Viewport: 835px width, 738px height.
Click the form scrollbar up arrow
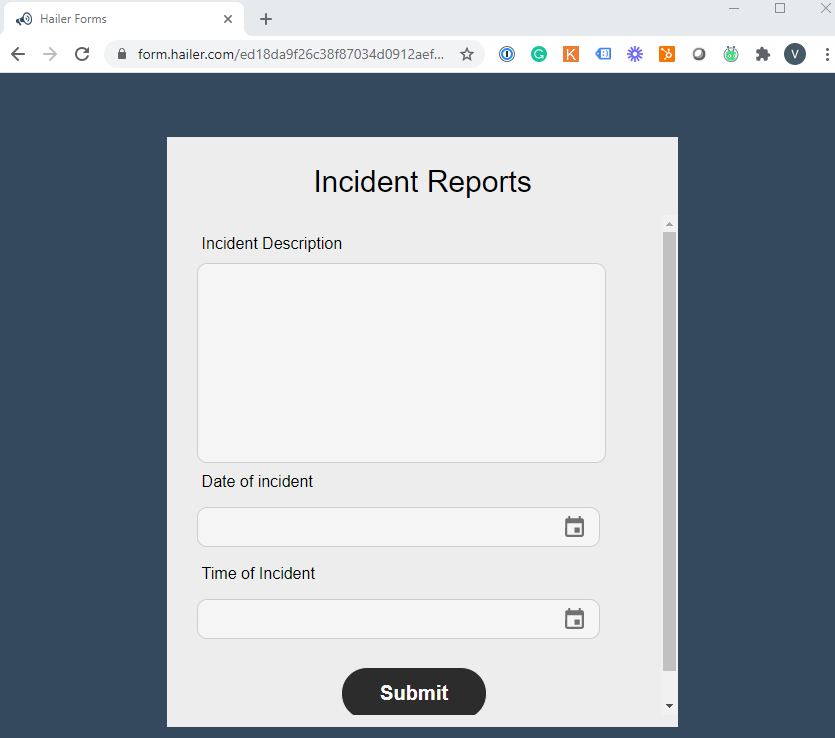click(669, 224)
